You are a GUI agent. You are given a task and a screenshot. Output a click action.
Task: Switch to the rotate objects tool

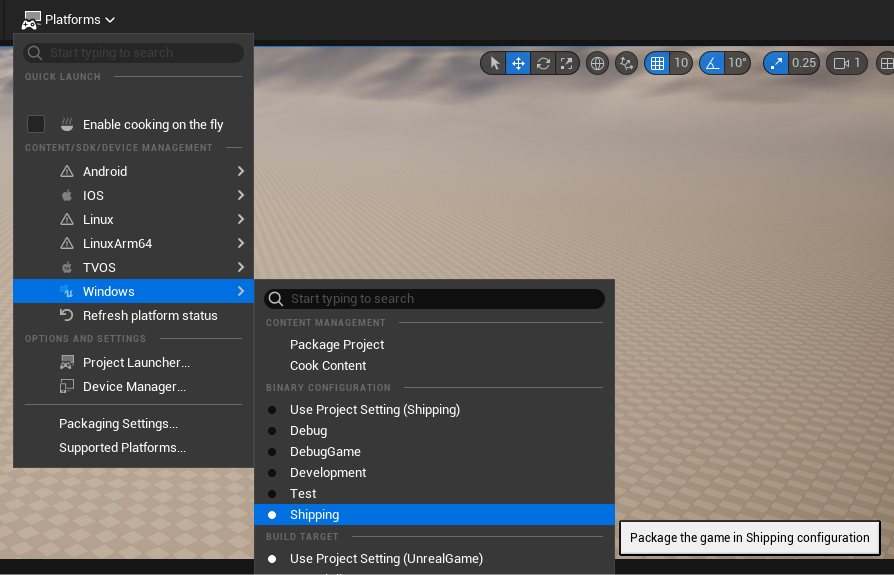543,63
